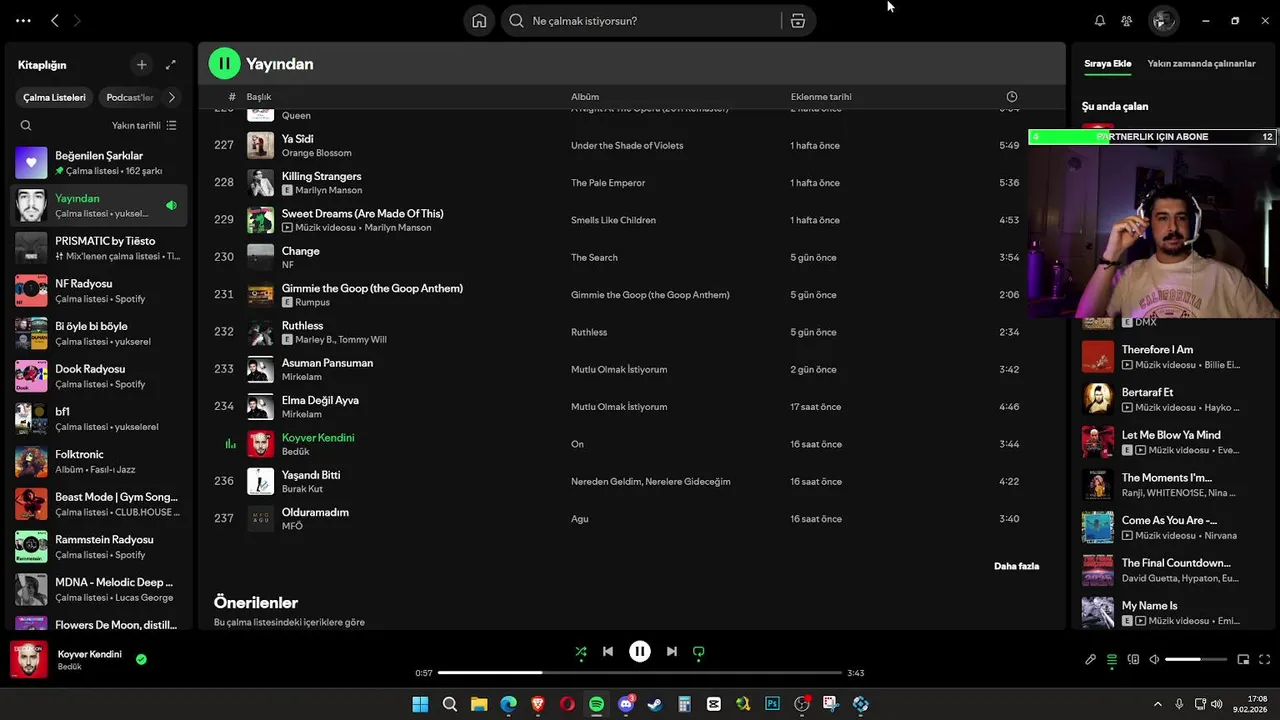Adjust the Spotify volume slider
Screen dimensions: 1280x720
1196,660
